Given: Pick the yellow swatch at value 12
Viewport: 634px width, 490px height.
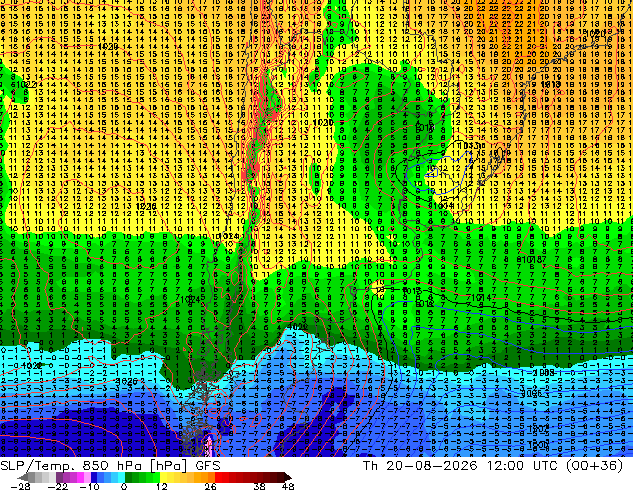Looking at the screenshot, I should 163,477.
